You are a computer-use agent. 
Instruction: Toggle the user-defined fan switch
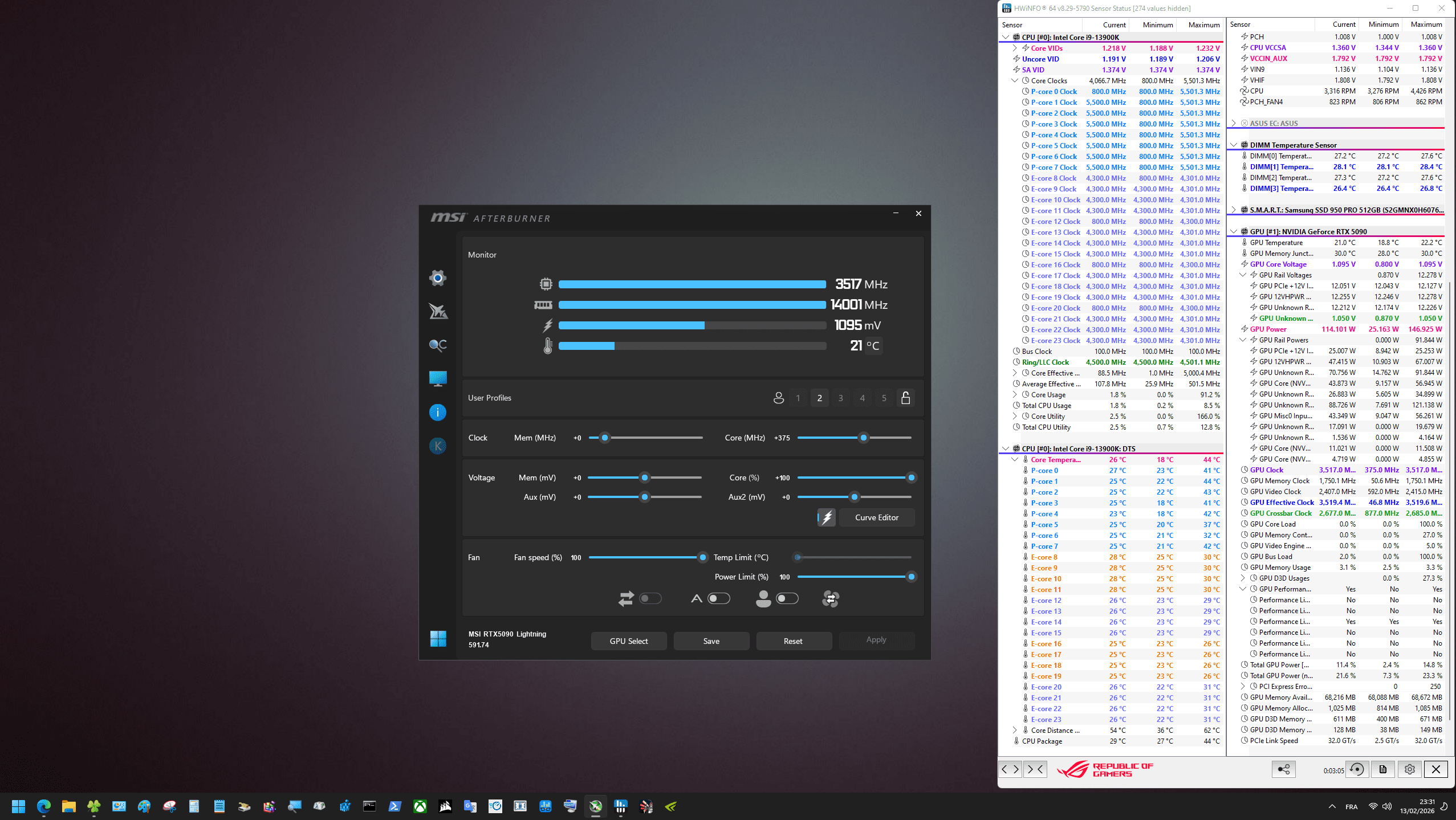click(787, 598)
